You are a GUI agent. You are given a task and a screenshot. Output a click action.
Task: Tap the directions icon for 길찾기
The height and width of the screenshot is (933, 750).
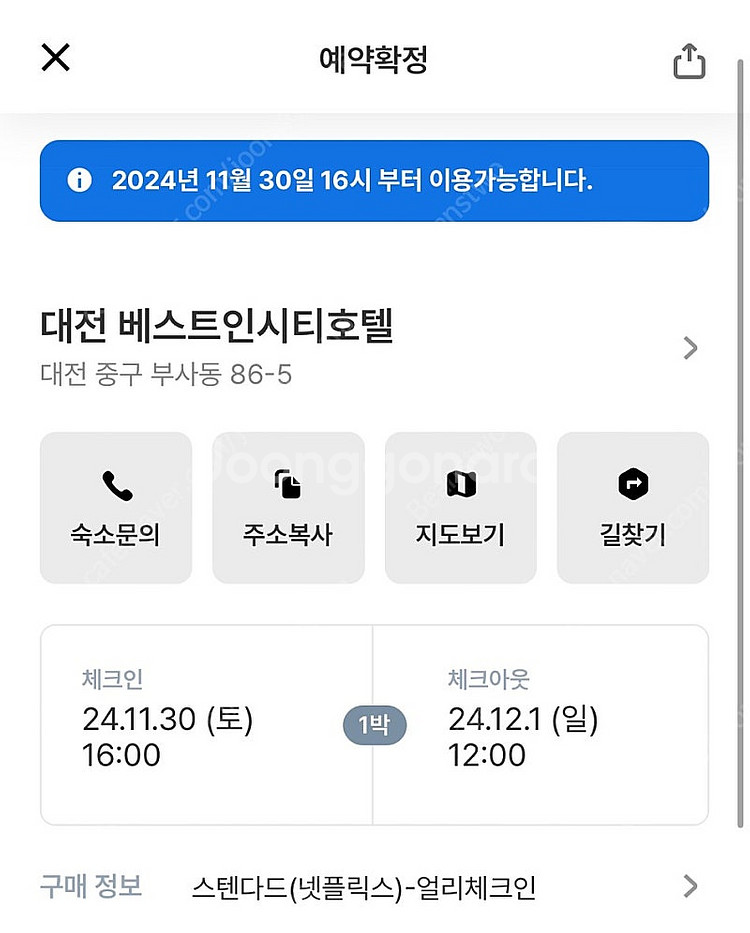(633, 485)
